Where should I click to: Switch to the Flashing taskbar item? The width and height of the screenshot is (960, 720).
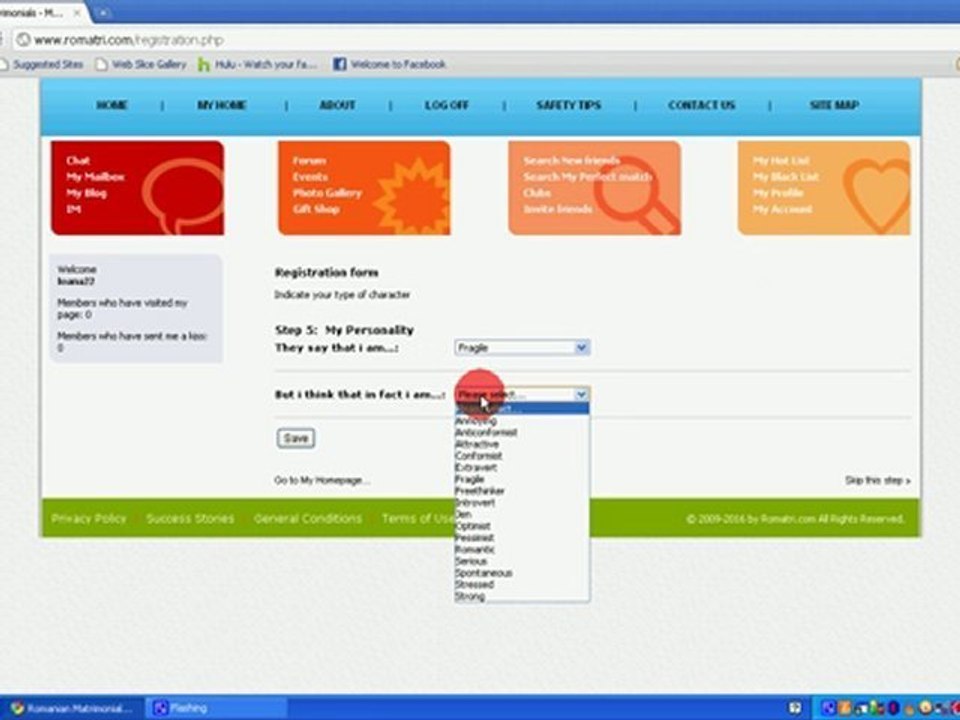pos(216,708)
